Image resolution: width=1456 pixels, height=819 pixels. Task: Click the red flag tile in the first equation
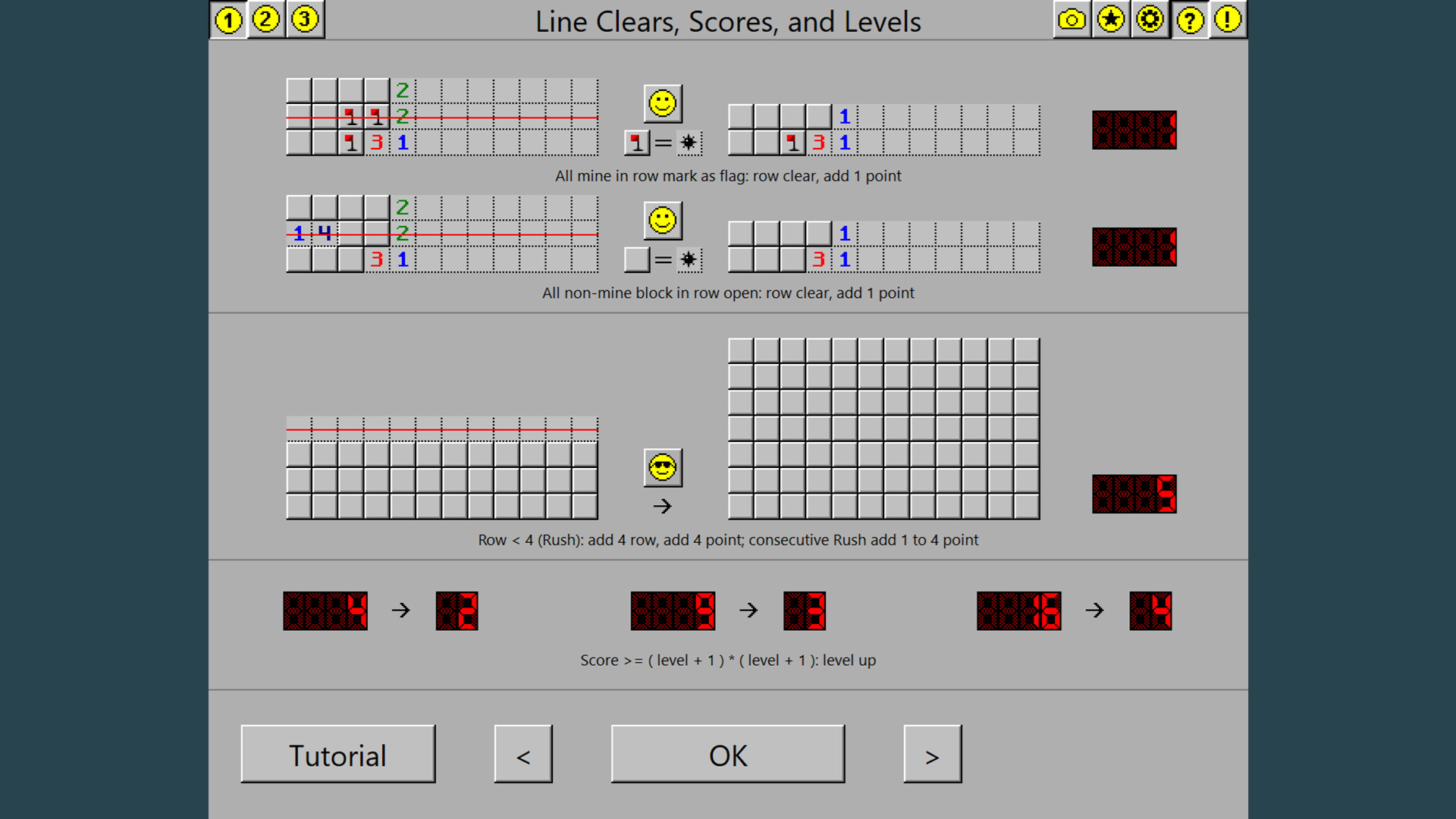(635, 143)
